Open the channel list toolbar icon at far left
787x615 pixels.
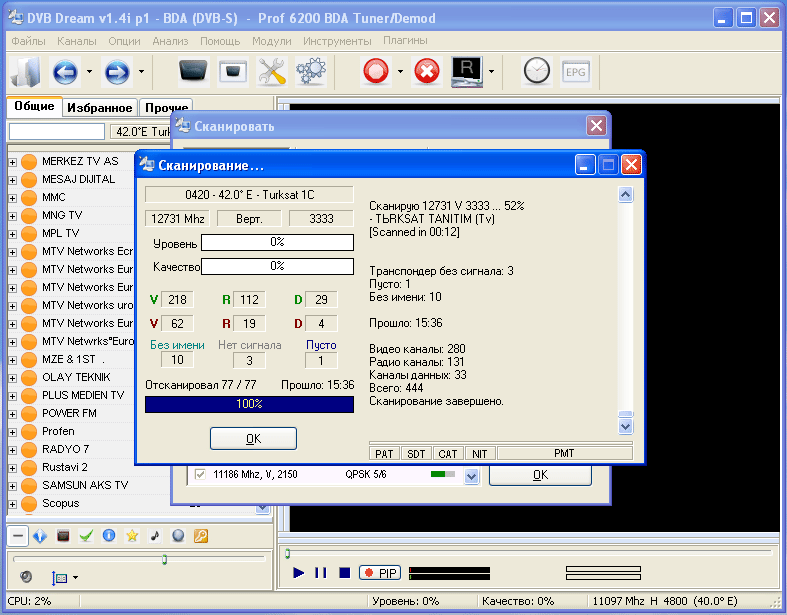coord(25,72)
